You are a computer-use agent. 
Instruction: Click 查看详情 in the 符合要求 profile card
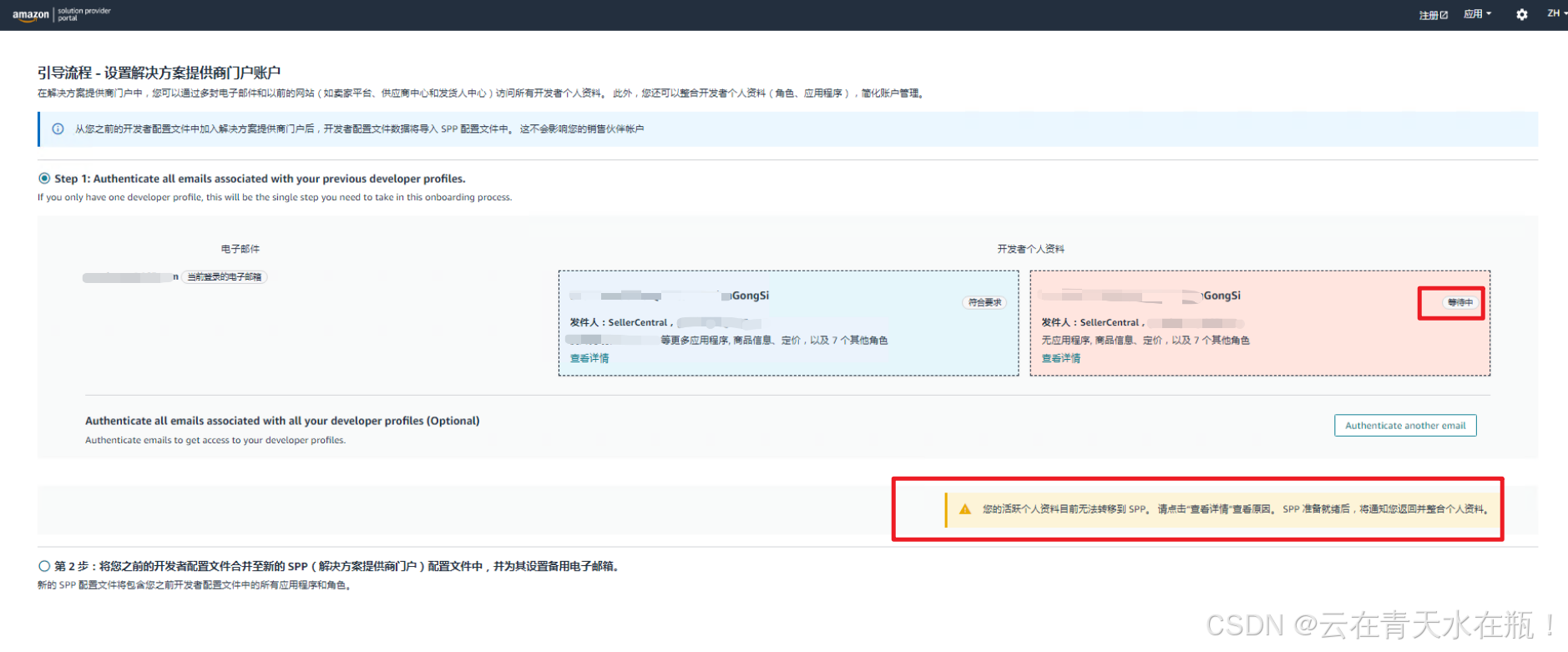point(589,358)
